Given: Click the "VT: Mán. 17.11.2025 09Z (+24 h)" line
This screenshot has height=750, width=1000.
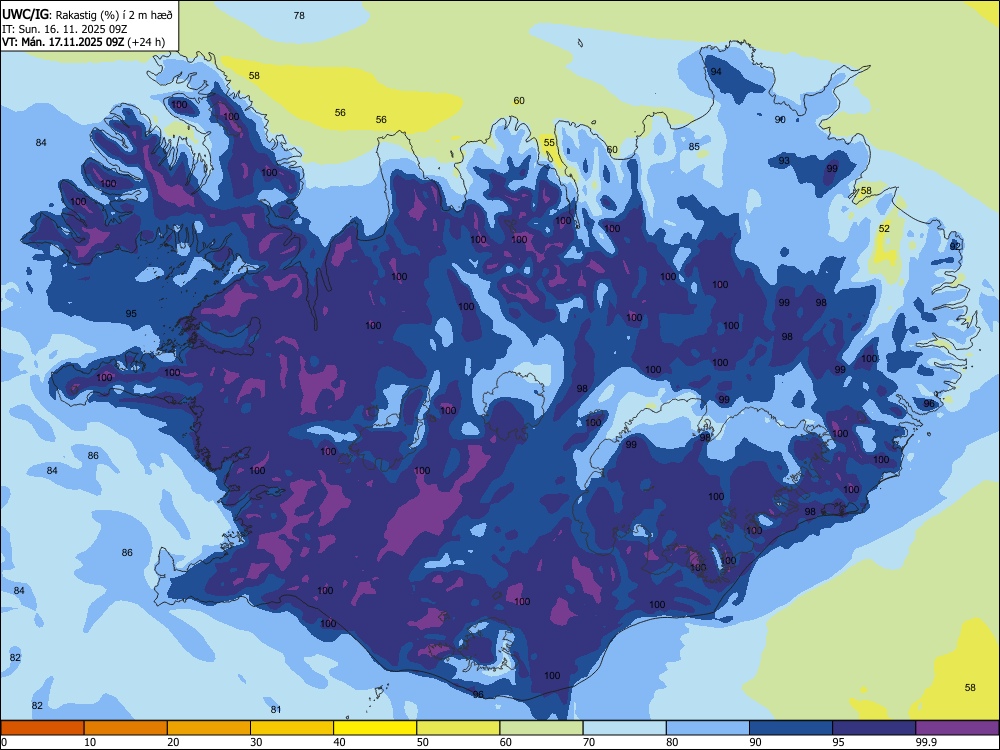Looking at the screenshot, I should 83,42.
